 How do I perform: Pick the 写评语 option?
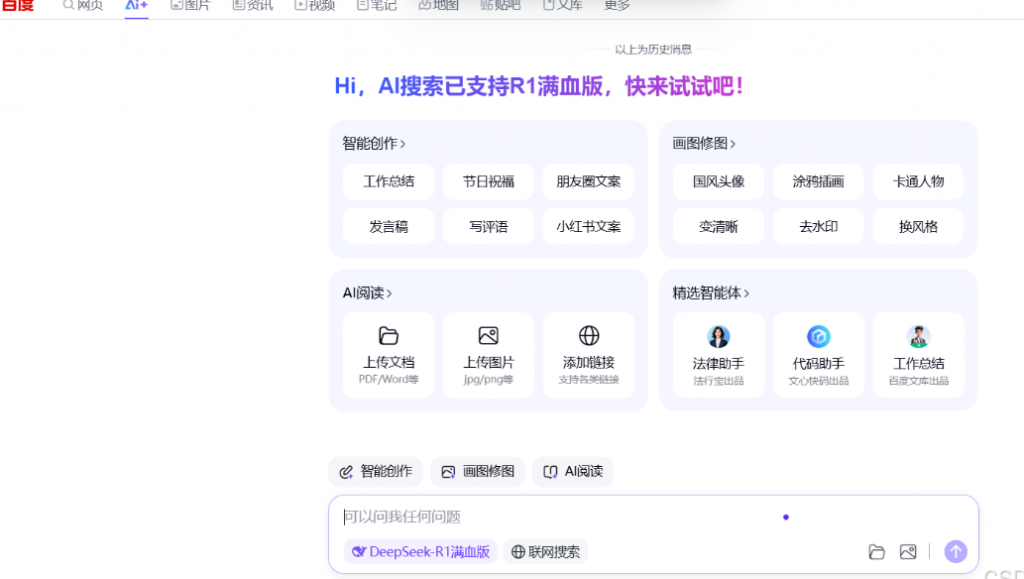point(488,227)
